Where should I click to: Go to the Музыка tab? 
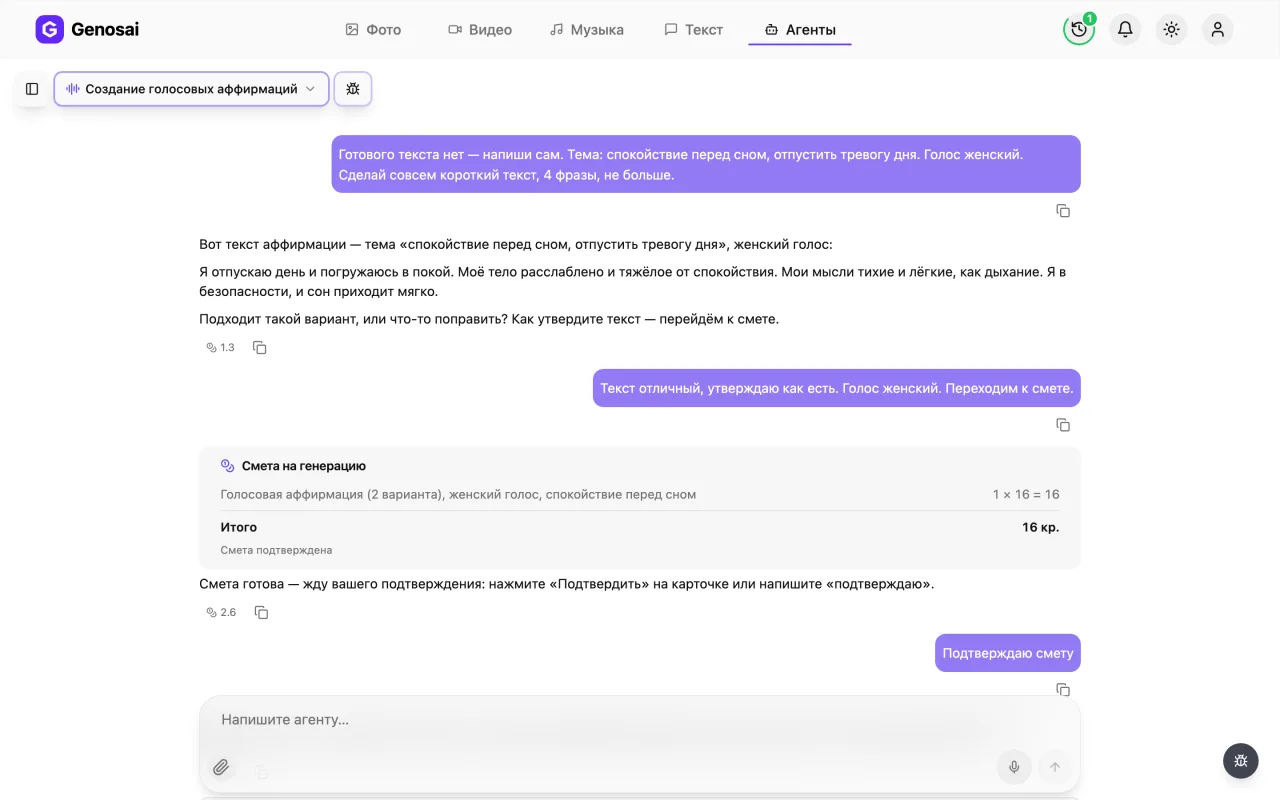(587, 30)
